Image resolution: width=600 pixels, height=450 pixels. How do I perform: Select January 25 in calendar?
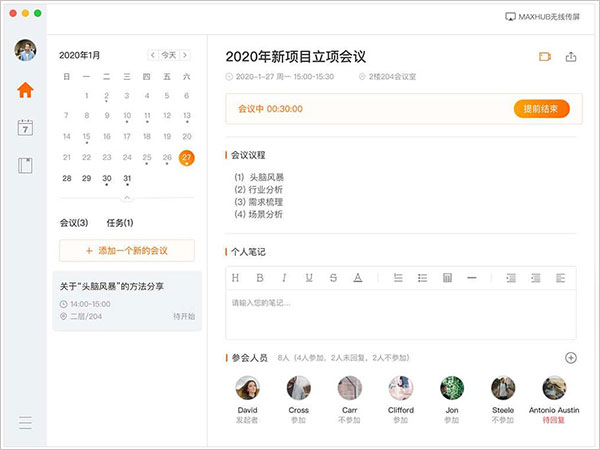click(x=147, y=157)
